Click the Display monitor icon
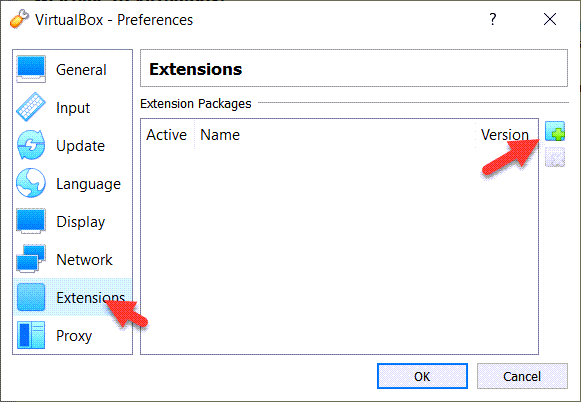 tap(31, 221)
